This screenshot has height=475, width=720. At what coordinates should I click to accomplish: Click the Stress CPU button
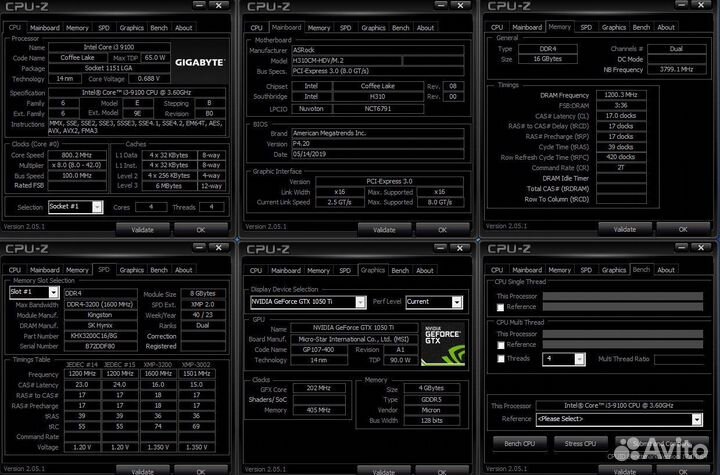click(580, 443)
